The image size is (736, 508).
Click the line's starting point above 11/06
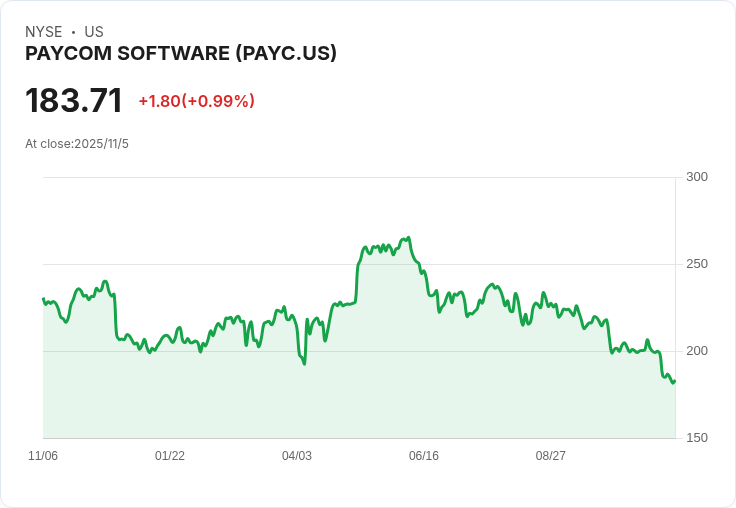point(44,299)
